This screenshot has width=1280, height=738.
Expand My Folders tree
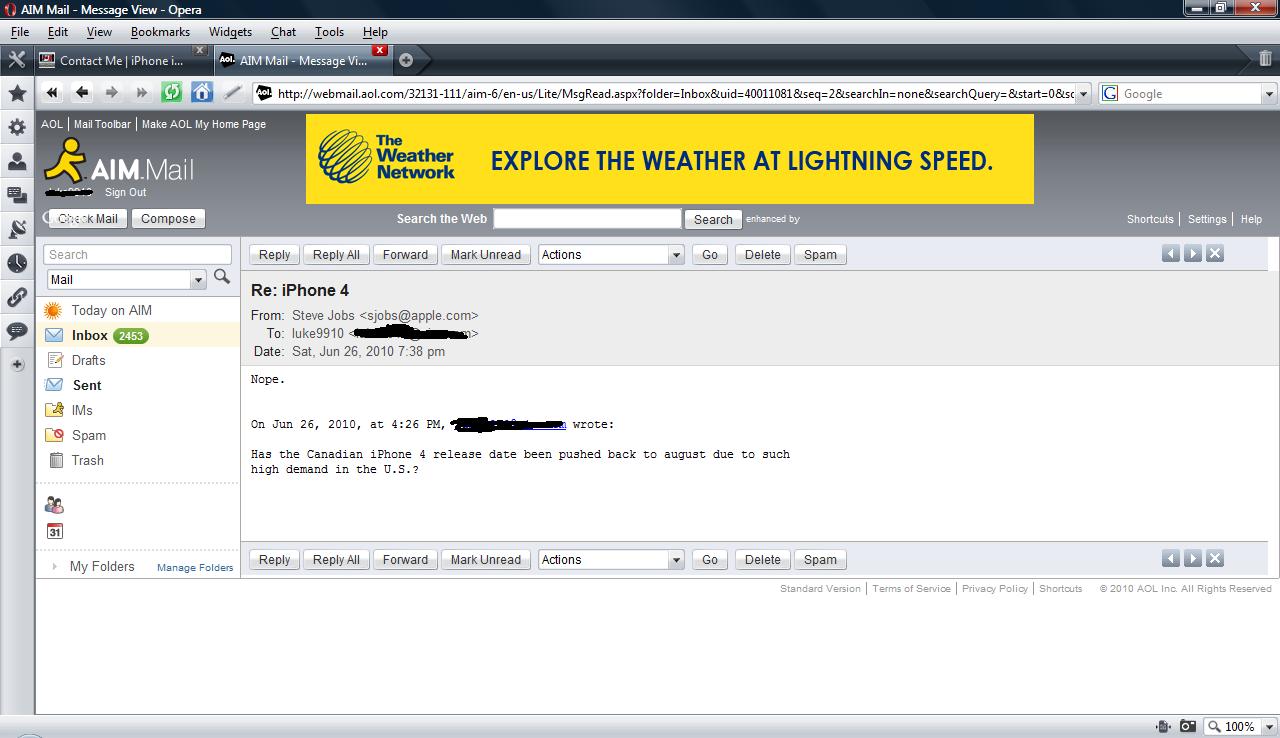pos(54,566)
